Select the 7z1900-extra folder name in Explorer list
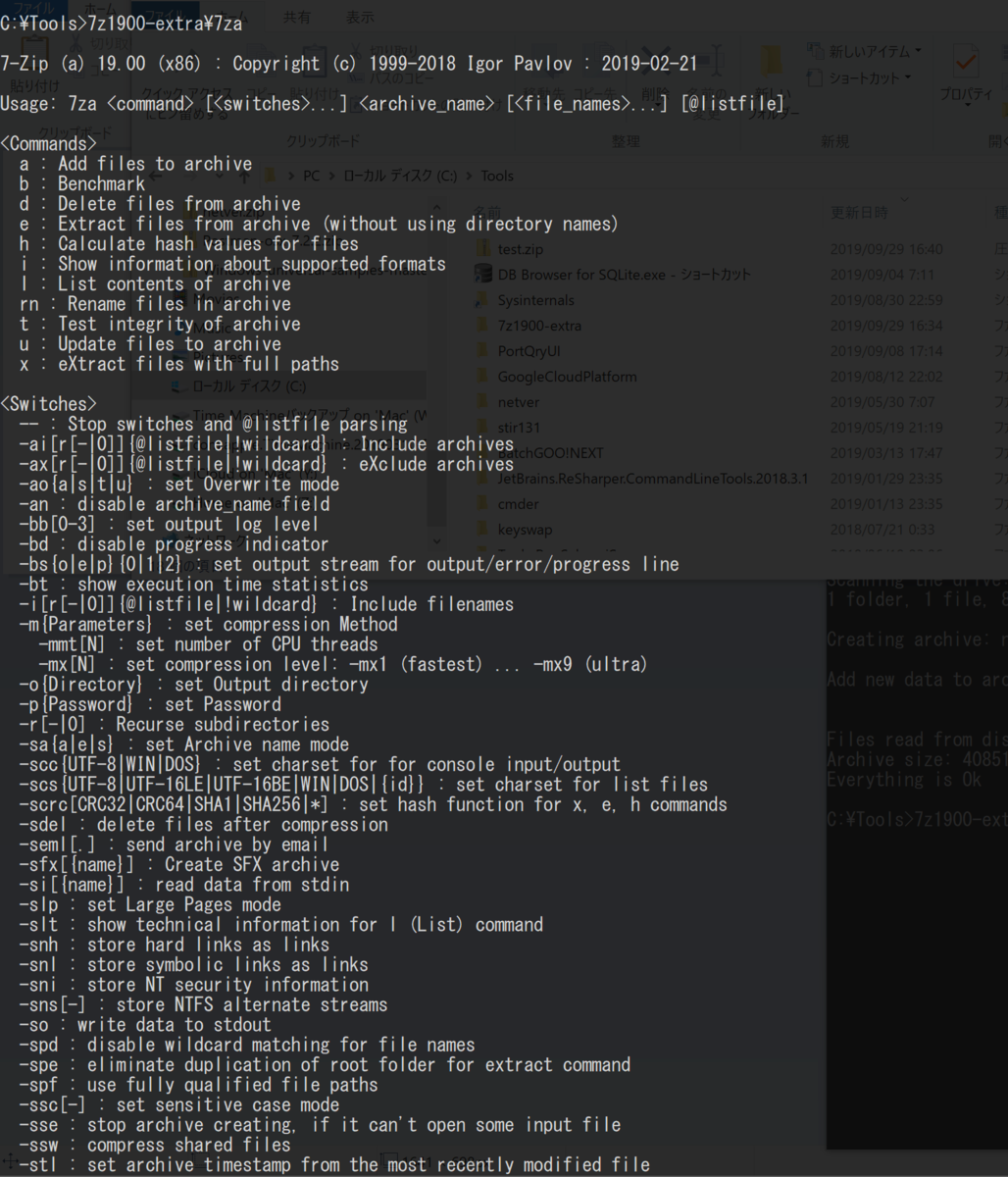 (x=540, y=326)
